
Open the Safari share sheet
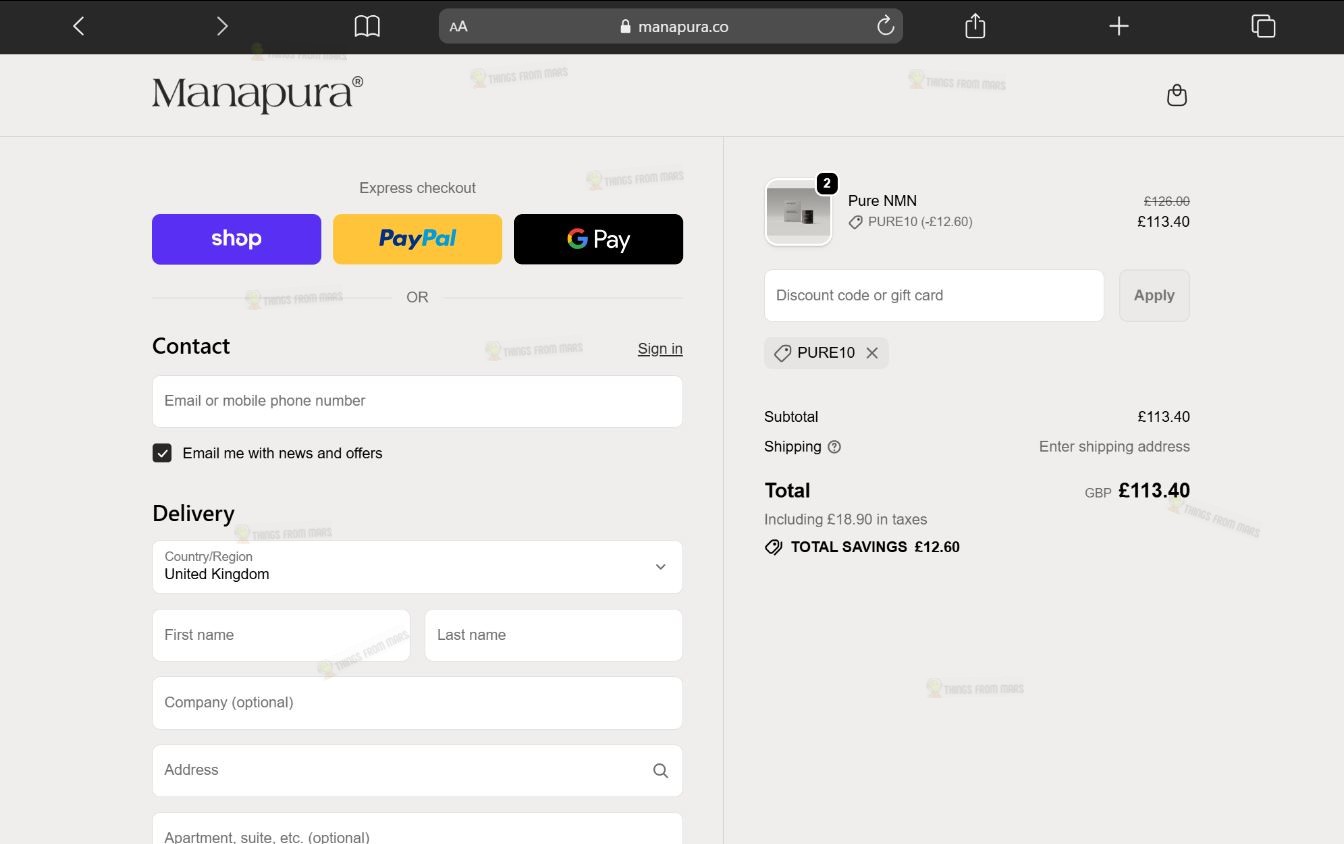coord(975,26)
